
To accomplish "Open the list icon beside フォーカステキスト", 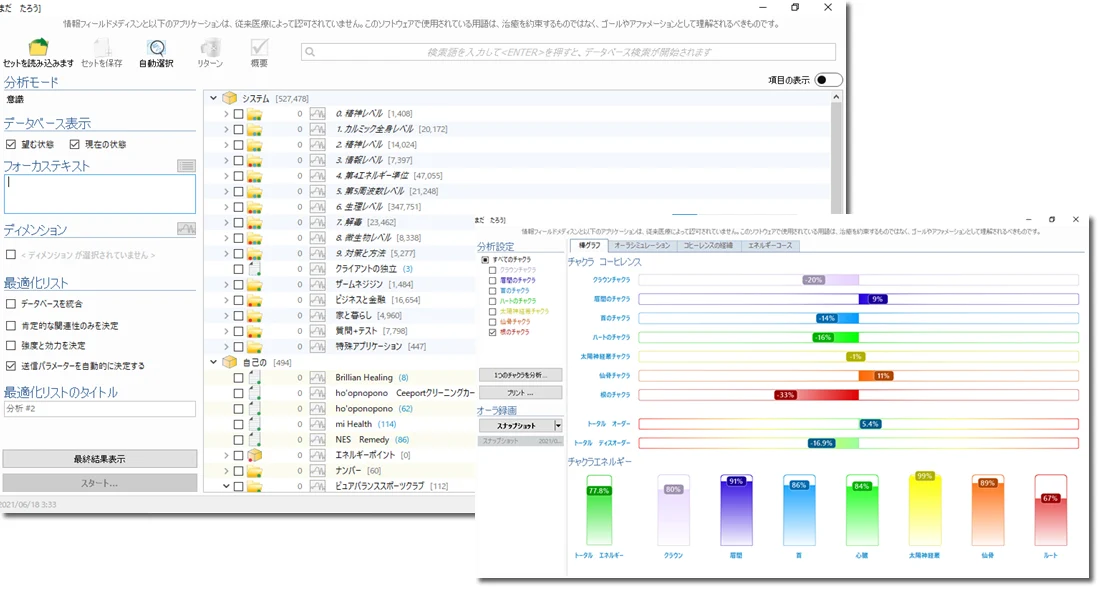I will (x=186, y=166).
